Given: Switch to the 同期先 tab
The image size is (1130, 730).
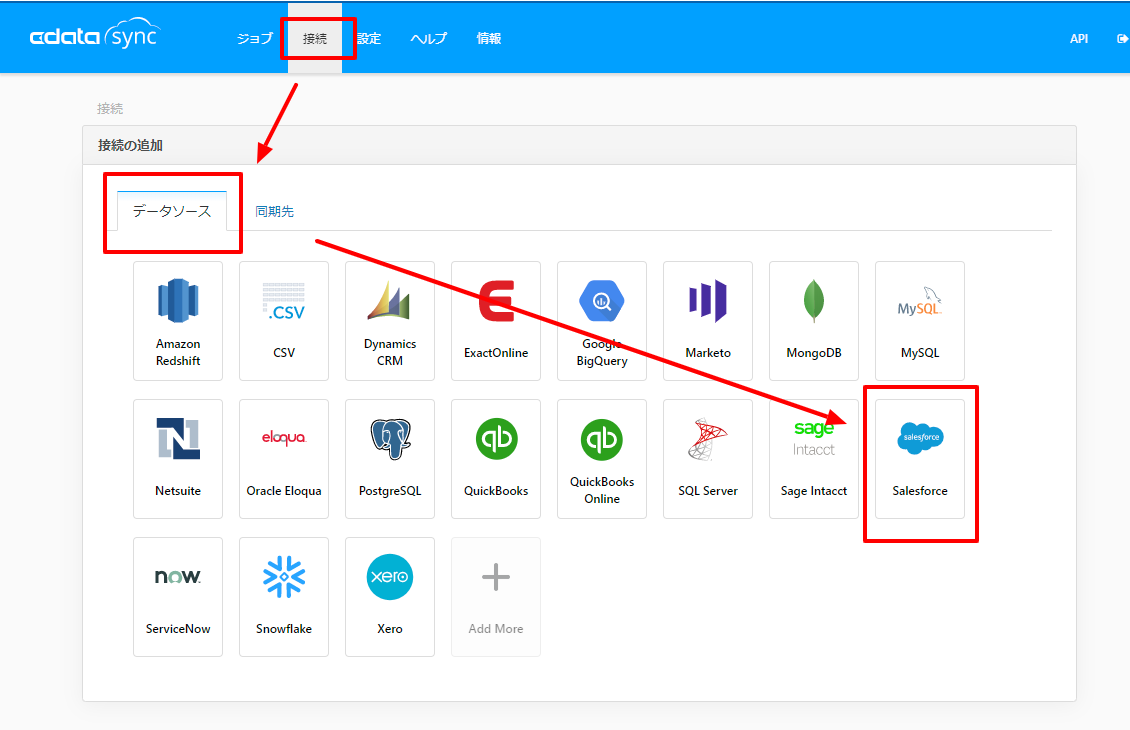Looking at the screenshot, I should [275, 211].
